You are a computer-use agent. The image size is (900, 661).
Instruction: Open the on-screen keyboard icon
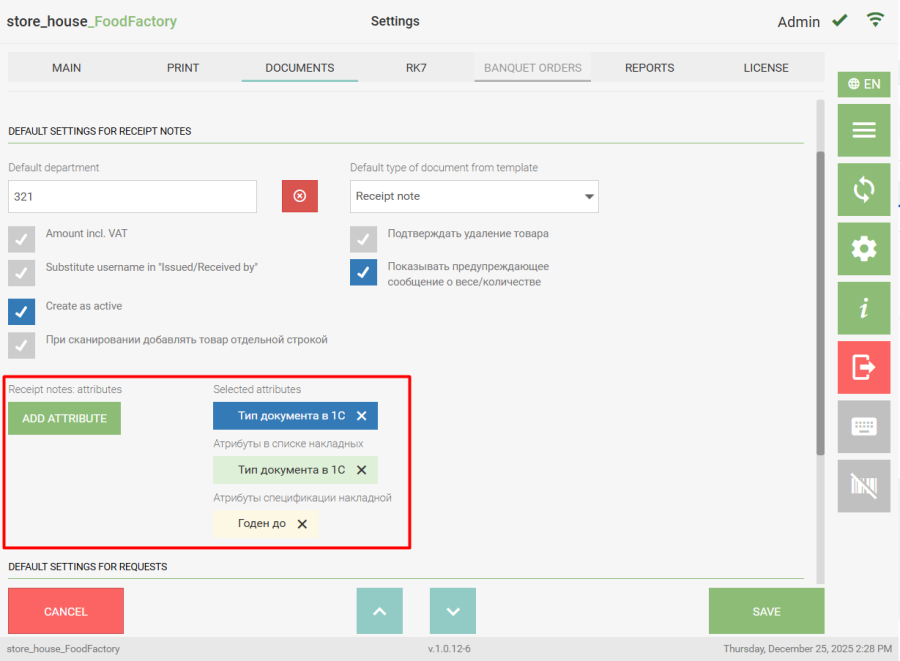[863, 427]
